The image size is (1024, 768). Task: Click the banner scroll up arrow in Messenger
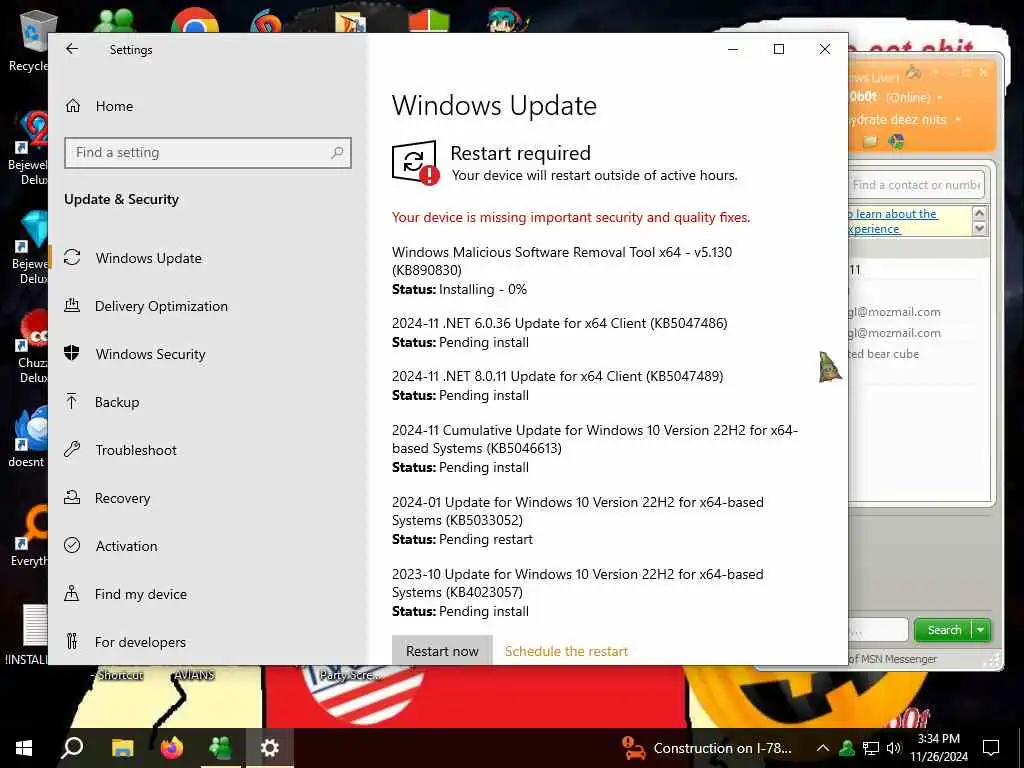click(979, 213)
